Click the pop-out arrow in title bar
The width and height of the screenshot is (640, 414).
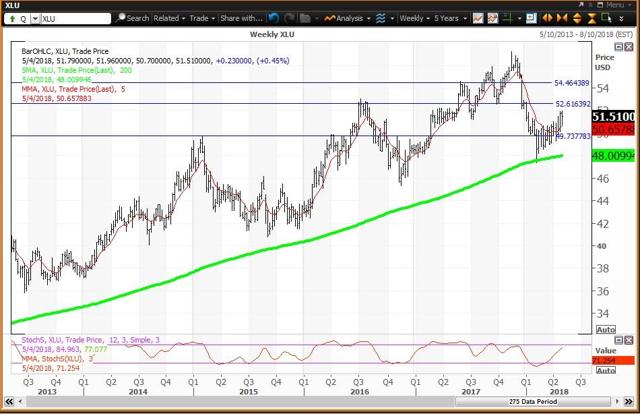click(x=580, y=5)
